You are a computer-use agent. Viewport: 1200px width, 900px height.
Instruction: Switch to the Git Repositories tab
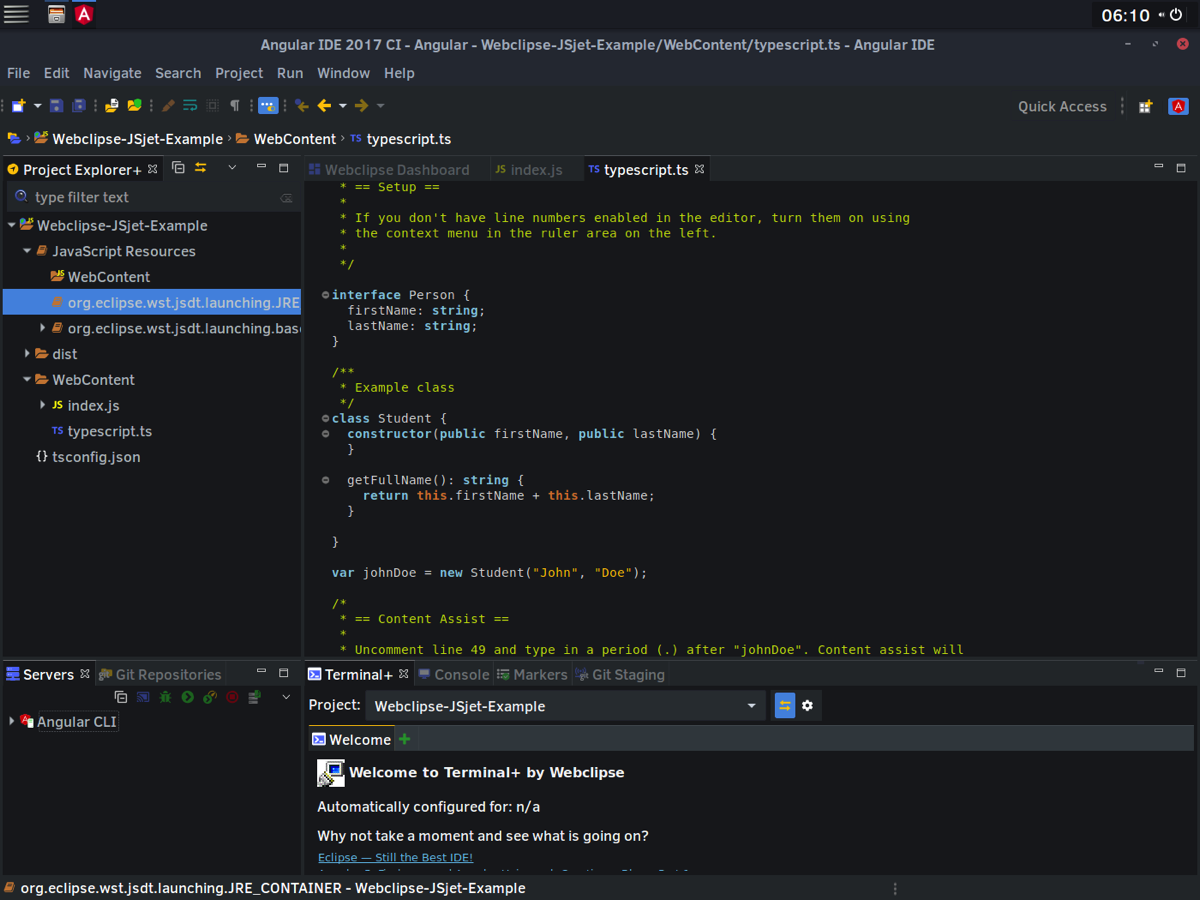(x=159, y=675)
